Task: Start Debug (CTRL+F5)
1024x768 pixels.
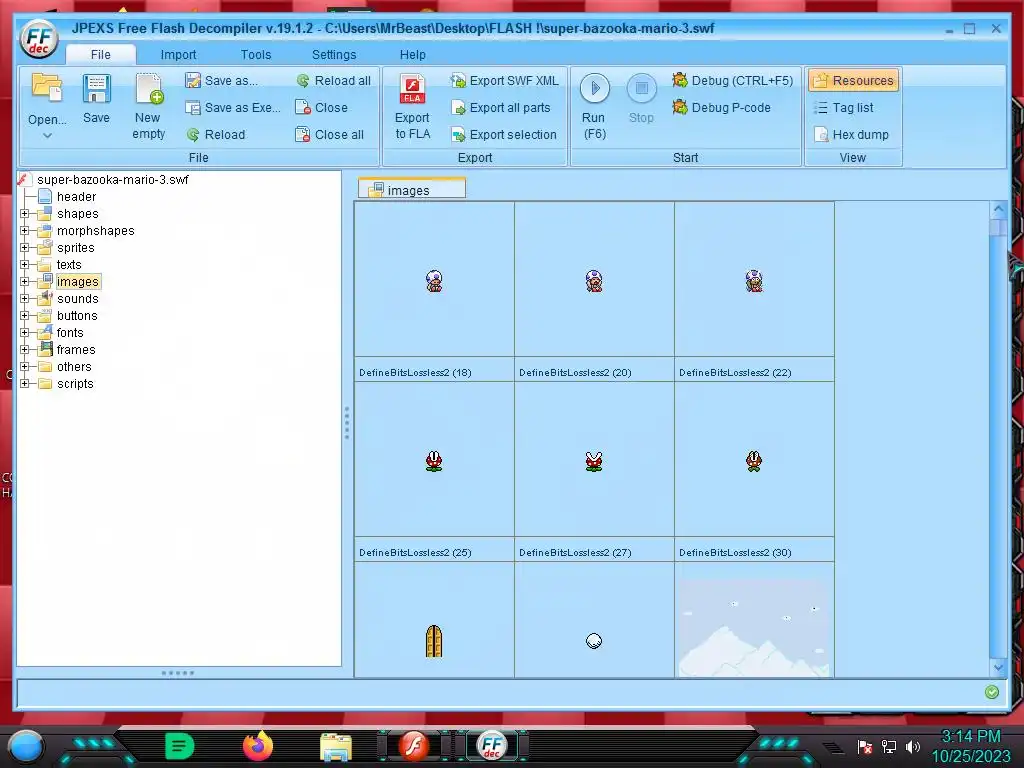Action: point(732,80)
